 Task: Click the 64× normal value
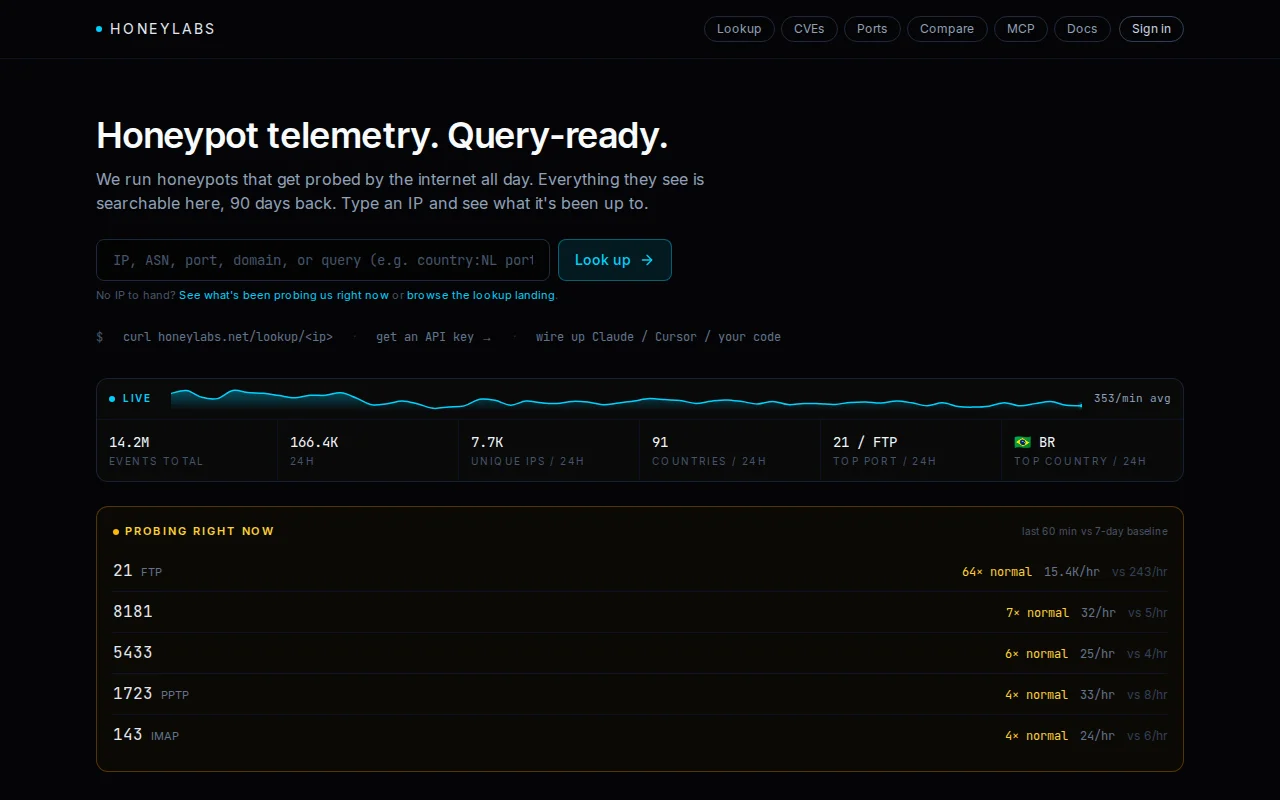997,572
